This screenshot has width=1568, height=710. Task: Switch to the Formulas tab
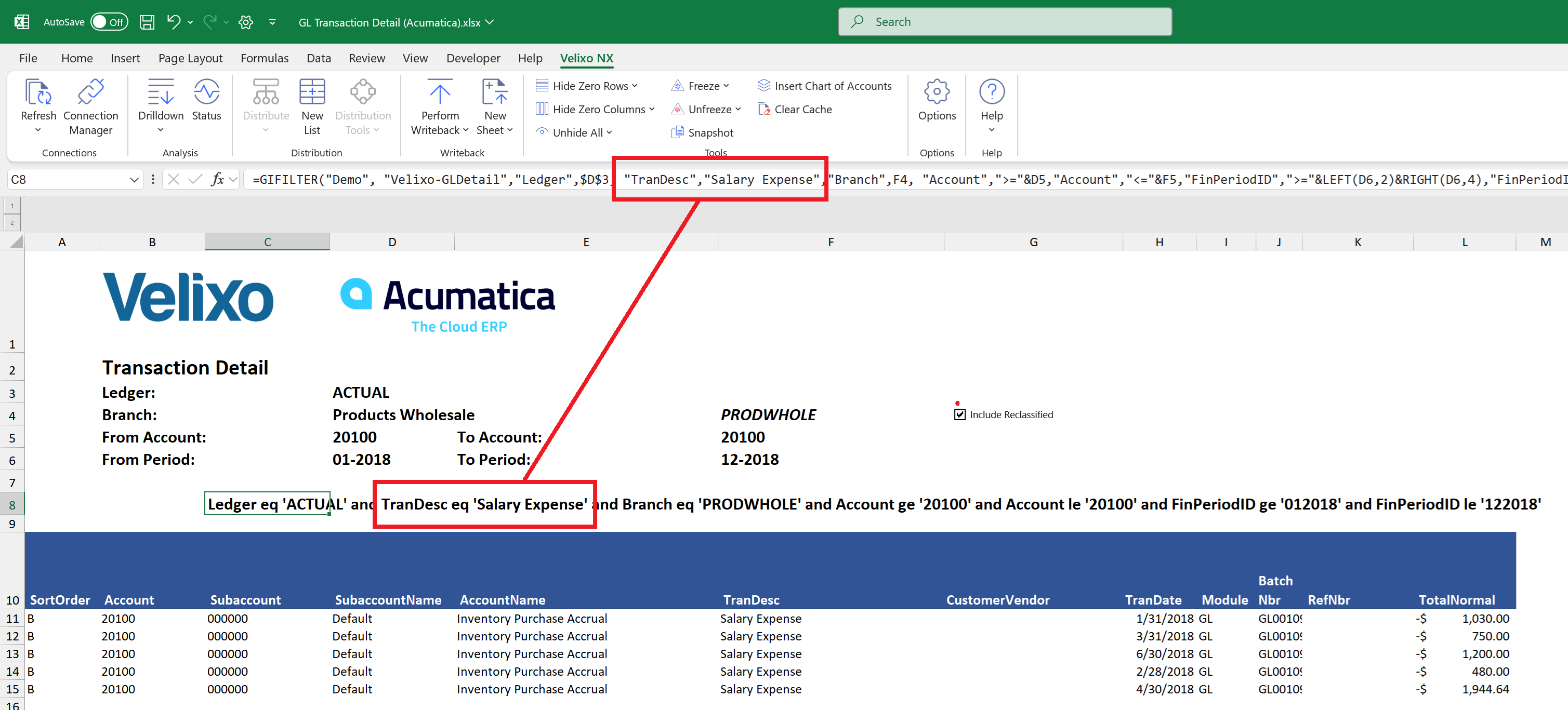click(264, 58)
